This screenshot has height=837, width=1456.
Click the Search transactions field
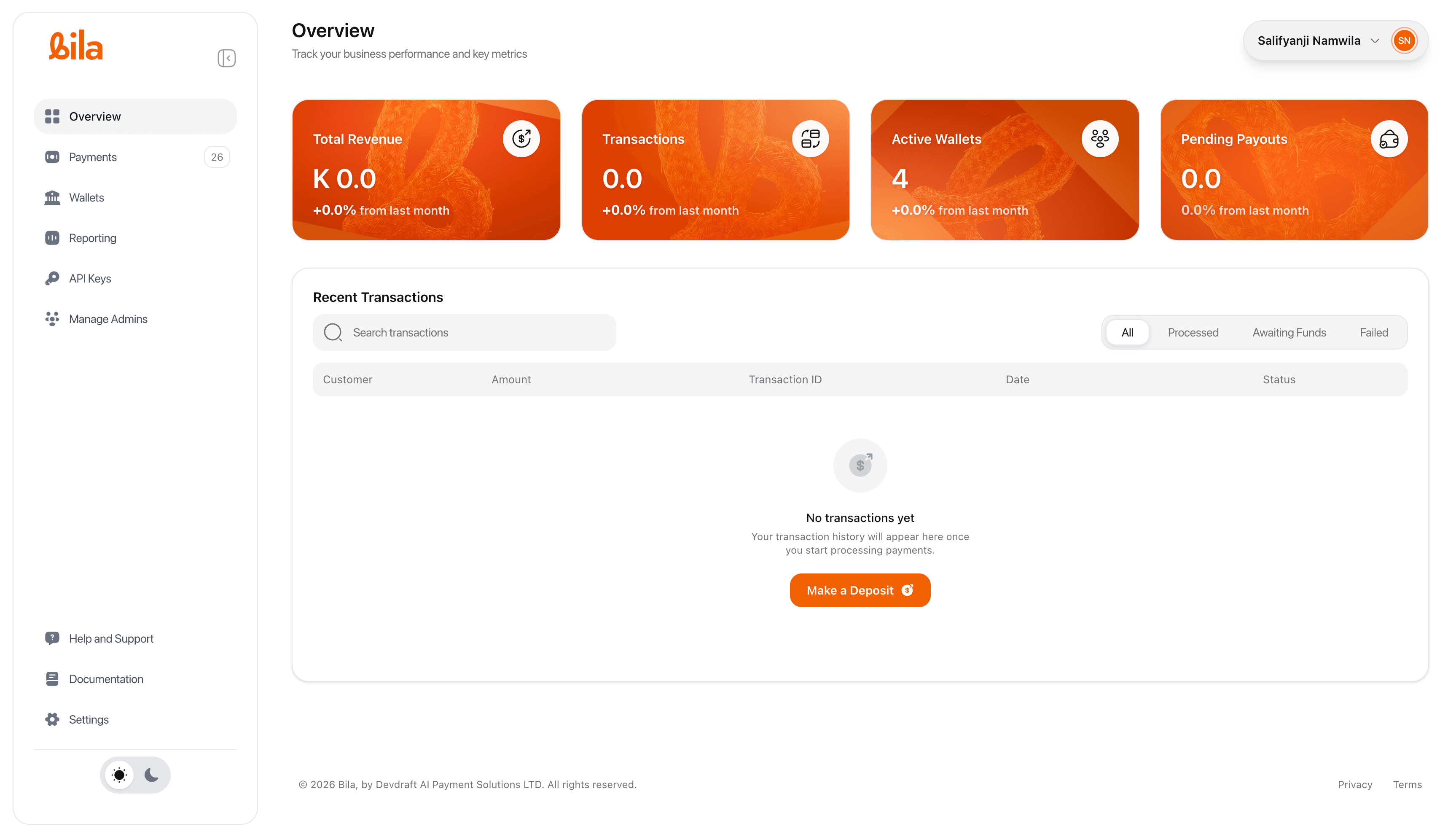(464, 332)
